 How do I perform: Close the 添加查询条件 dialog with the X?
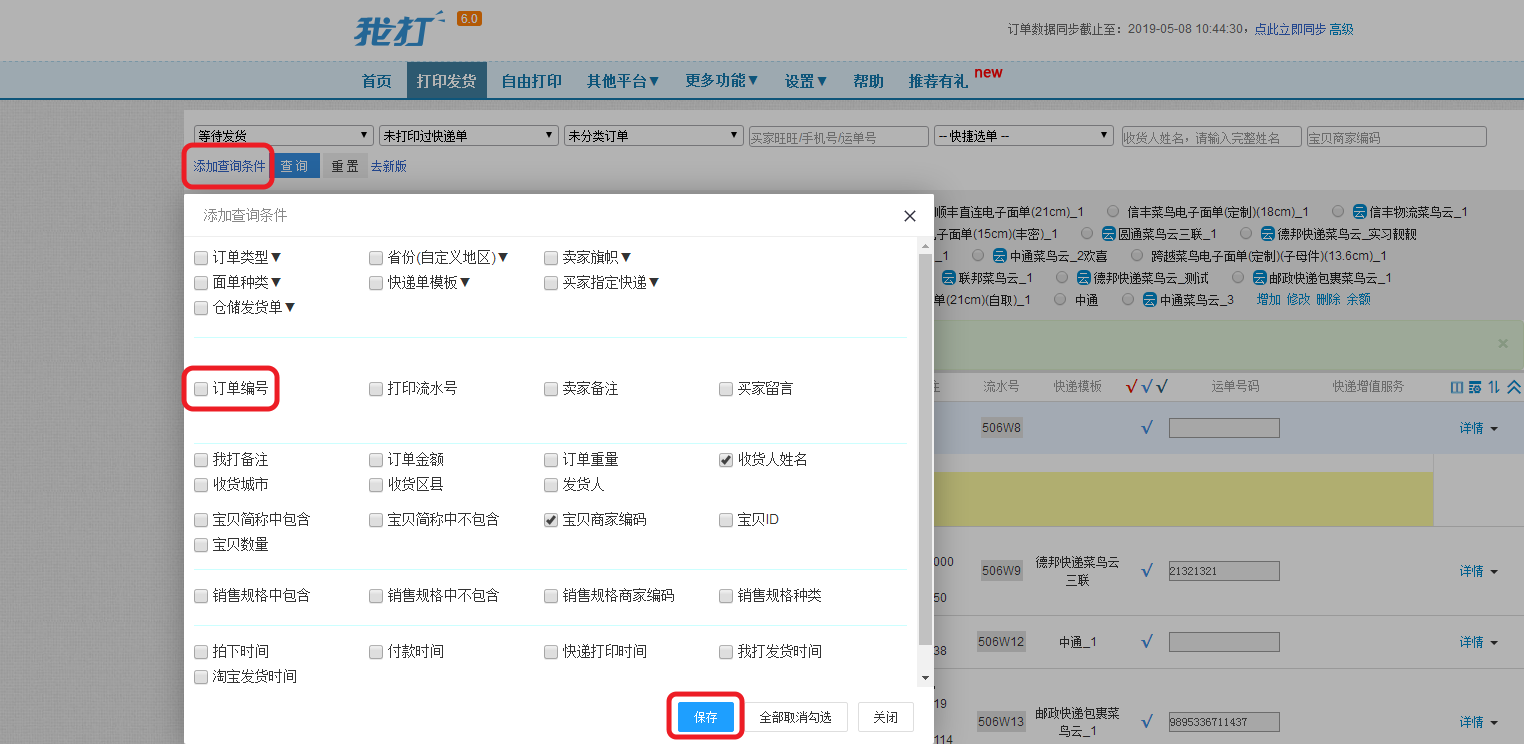point(909,216)
